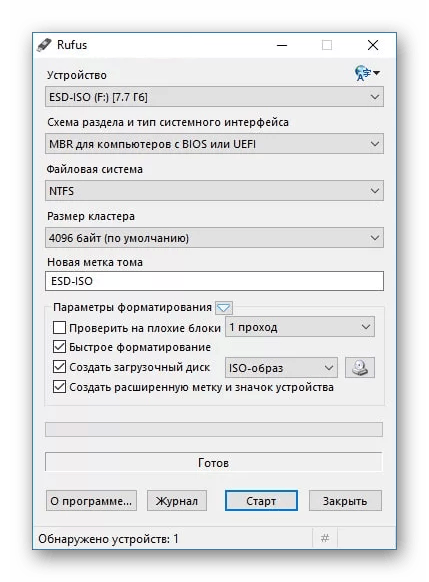
Task: Open the device dropdown showing ESD-ISO (F:)
Action: [x=214, y=97]
